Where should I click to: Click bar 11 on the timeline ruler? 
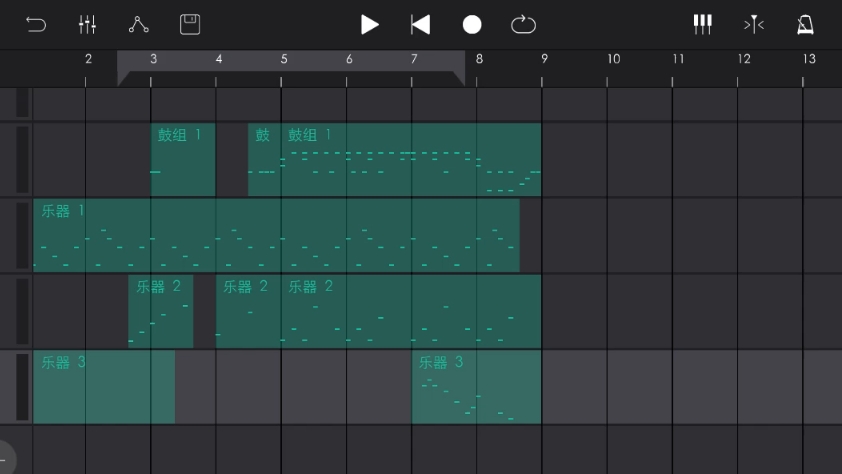click(678, 59)
